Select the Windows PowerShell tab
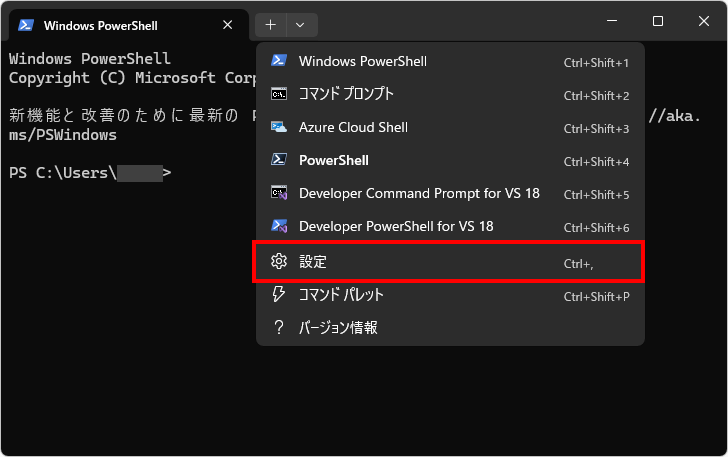The image size is (728, 457). point(127,25)
